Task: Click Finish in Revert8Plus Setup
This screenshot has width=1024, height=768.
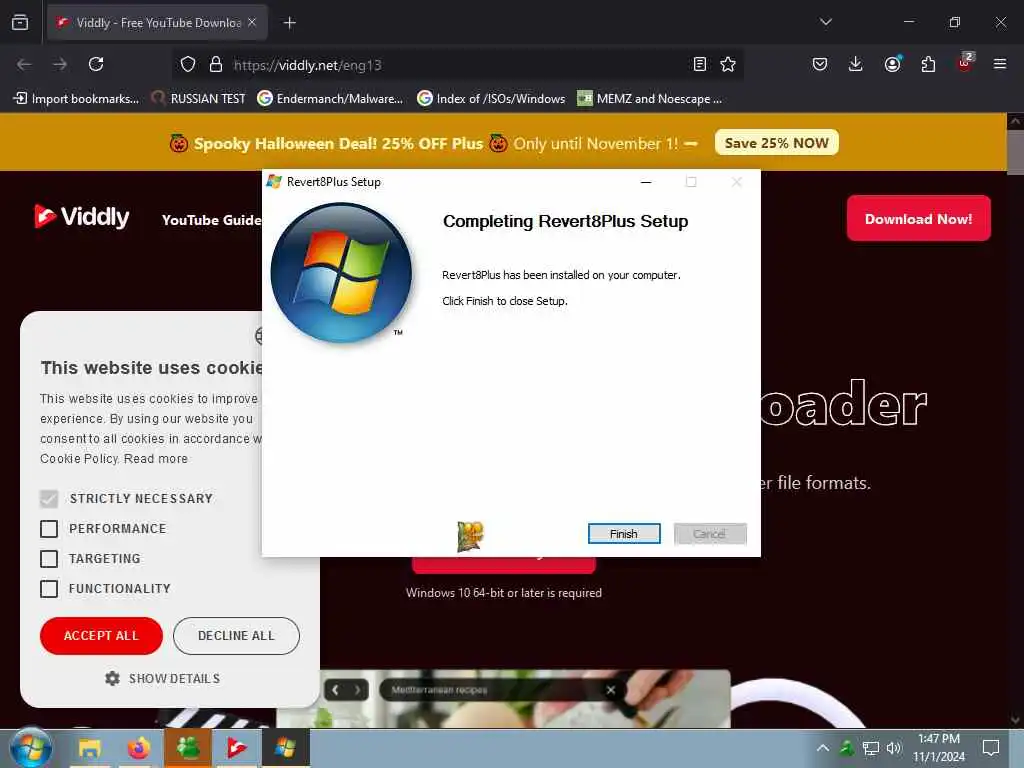Action: pyautogui.click(x=624, y=534)
